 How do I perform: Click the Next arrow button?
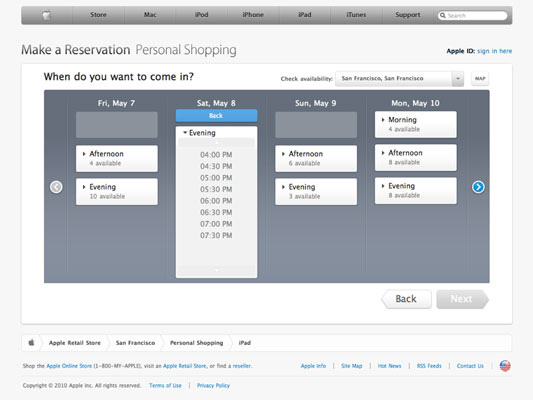(x=462, y=299)
